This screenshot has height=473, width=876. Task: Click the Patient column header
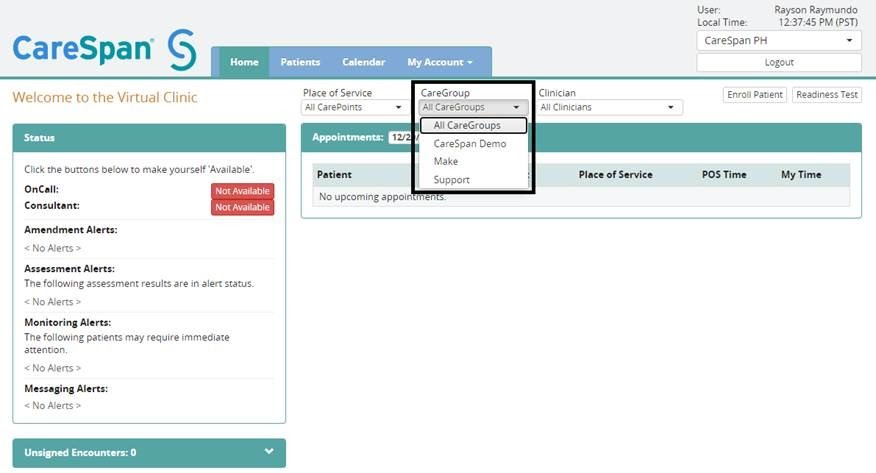click(334, 175)
